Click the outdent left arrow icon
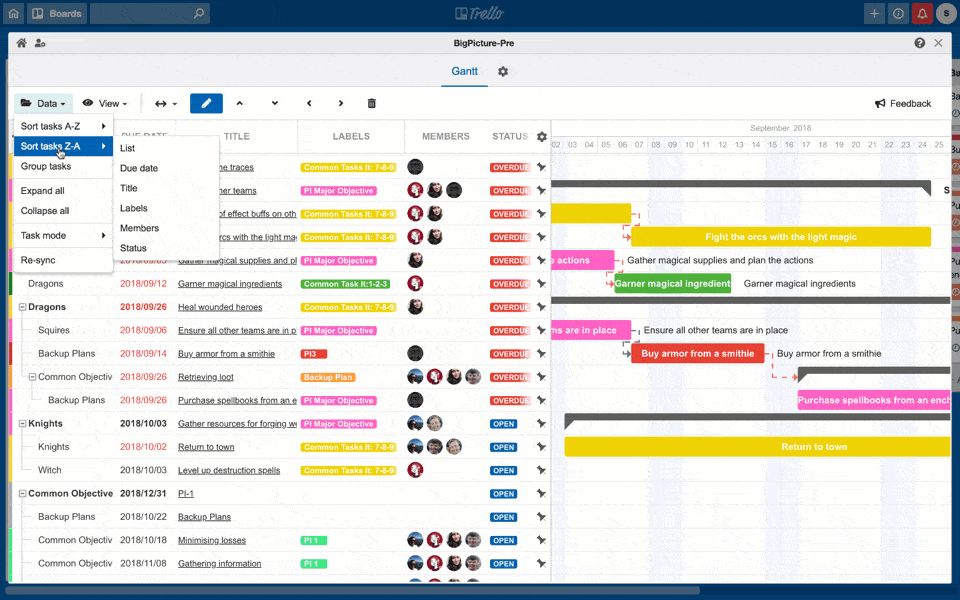This screenshot has width=960, height=600. [309, 103]
